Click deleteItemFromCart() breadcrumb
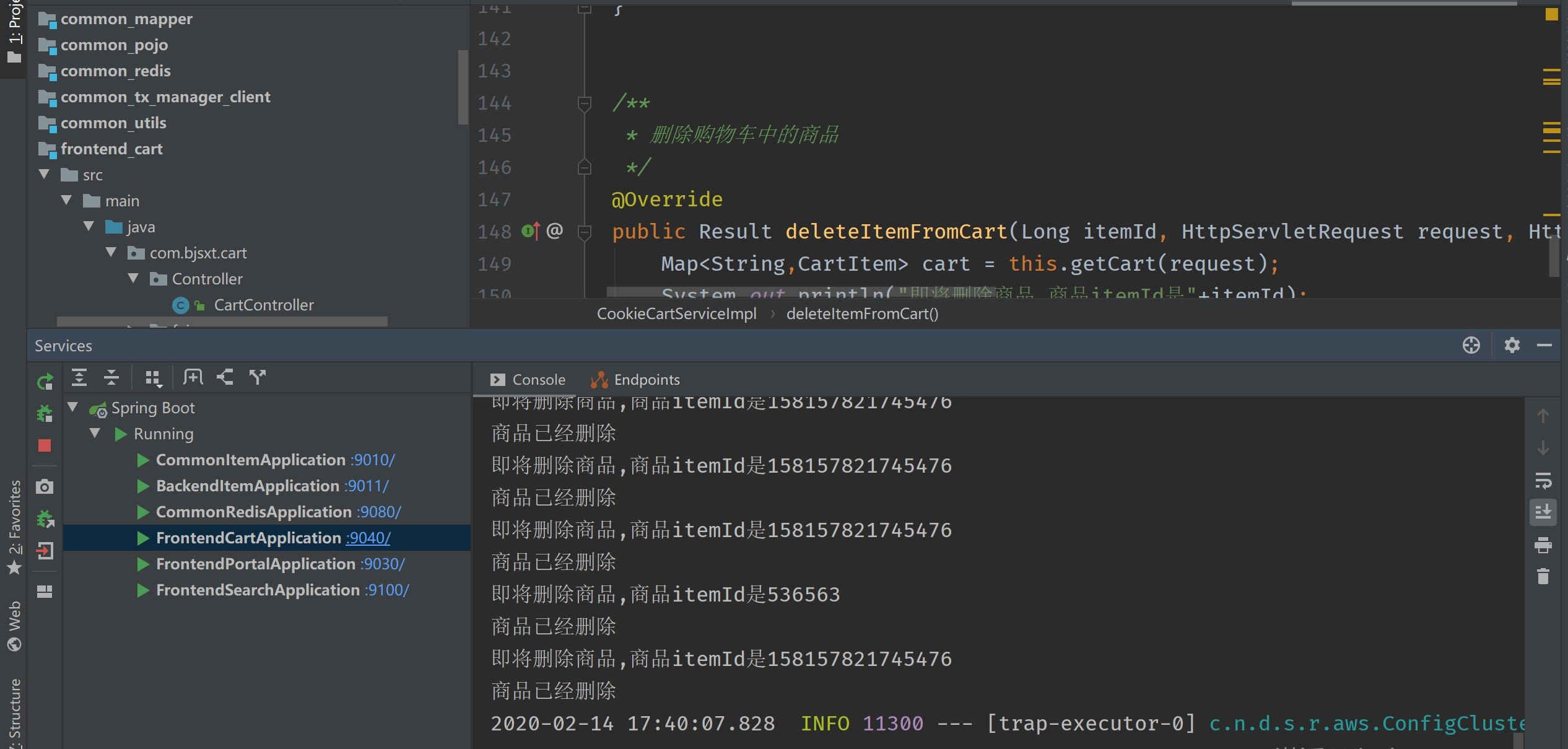This screenshot has width=1568, height=749. 862,313
